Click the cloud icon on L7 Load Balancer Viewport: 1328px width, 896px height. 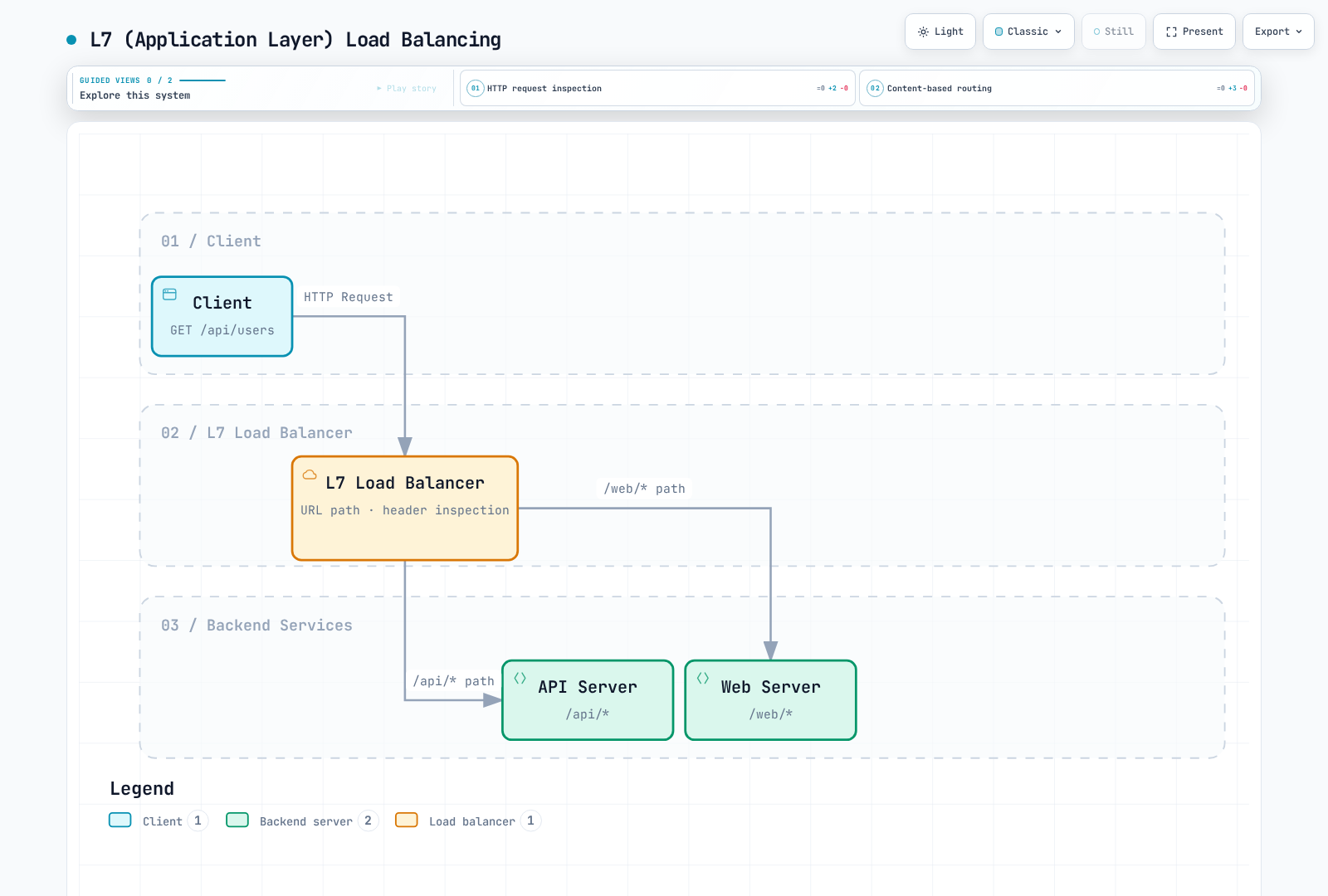(x=310, y=475)
